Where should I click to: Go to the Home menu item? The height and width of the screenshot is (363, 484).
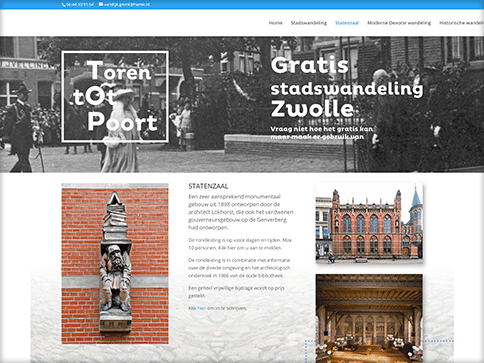276,23
